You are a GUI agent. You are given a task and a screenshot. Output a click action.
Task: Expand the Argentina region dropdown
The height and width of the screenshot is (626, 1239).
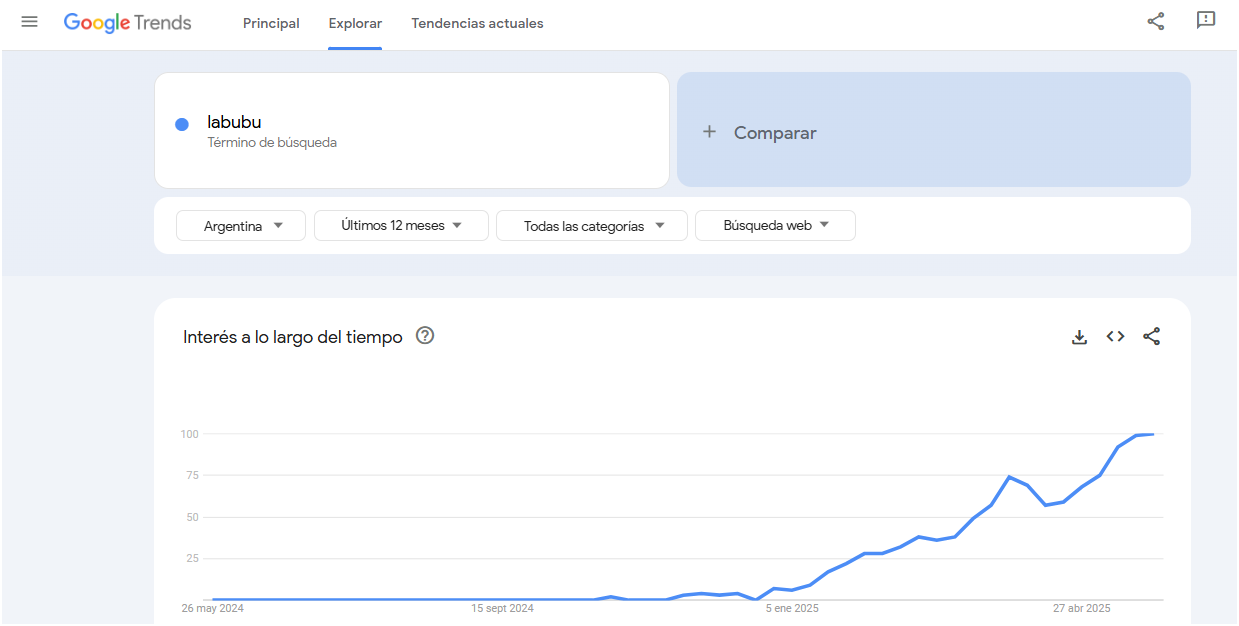tap(241, 226)
